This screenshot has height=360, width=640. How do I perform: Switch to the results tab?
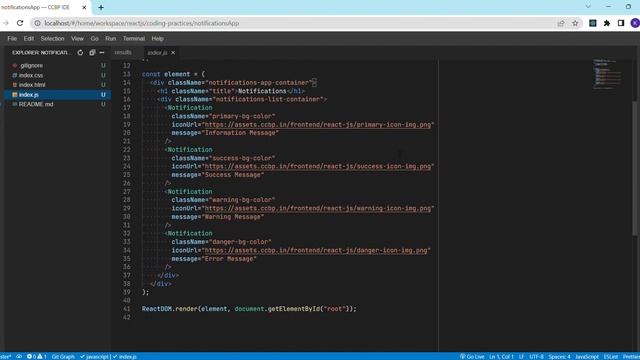coord(123,53)
